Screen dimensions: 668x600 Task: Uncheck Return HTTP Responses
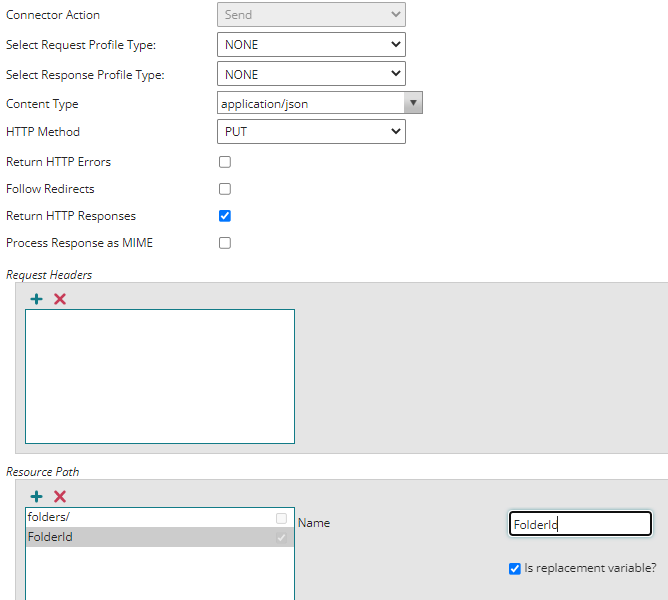click(x=225, y=216)
